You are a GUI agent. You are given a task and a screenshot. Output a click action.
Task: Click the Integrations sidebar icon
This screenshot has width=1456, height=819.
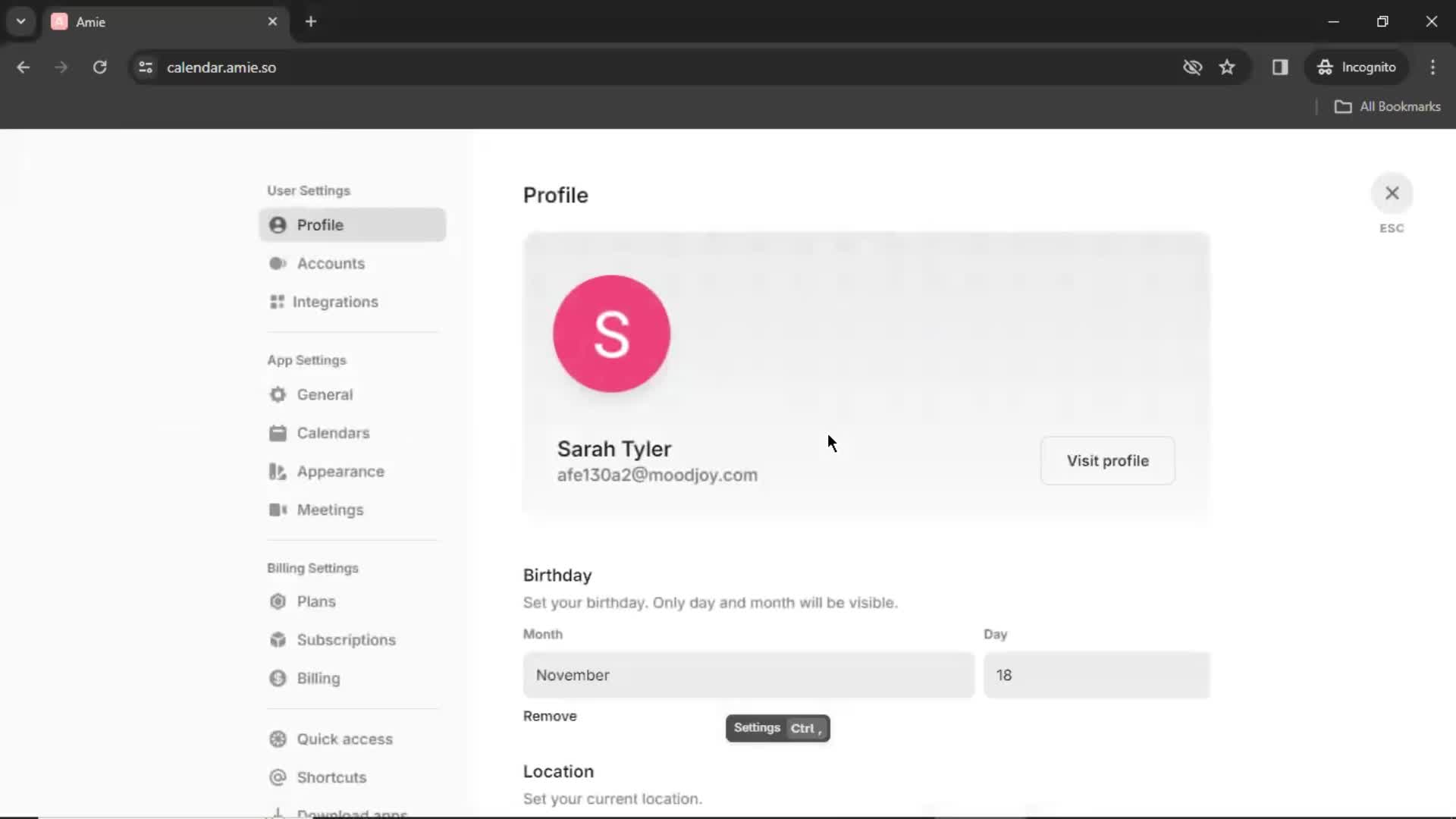tap(277, 301)
